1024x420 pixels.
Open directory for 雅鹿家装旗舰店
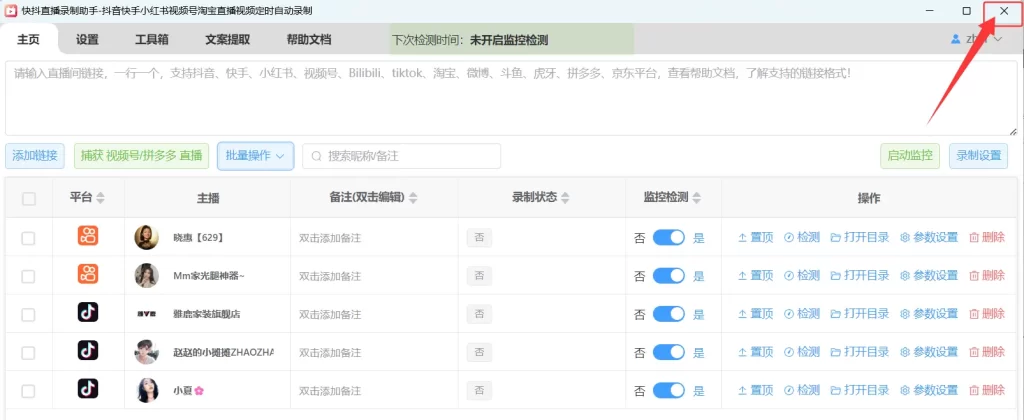[859, 314]
